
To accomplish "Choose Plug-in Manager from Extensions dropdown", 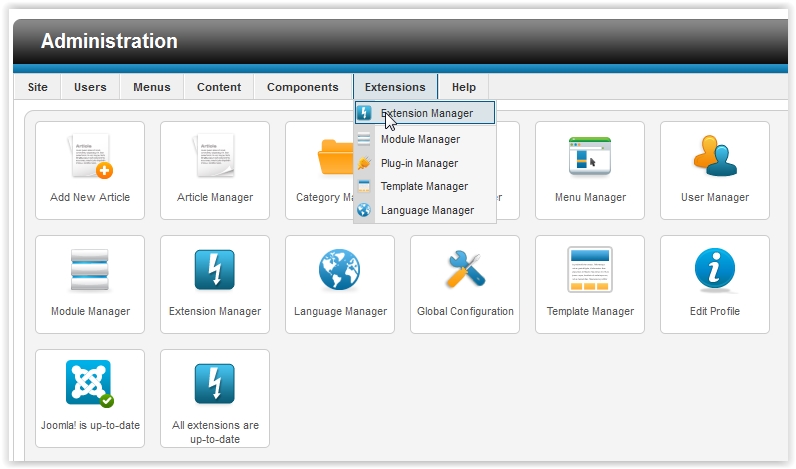I will coord(419,163).
